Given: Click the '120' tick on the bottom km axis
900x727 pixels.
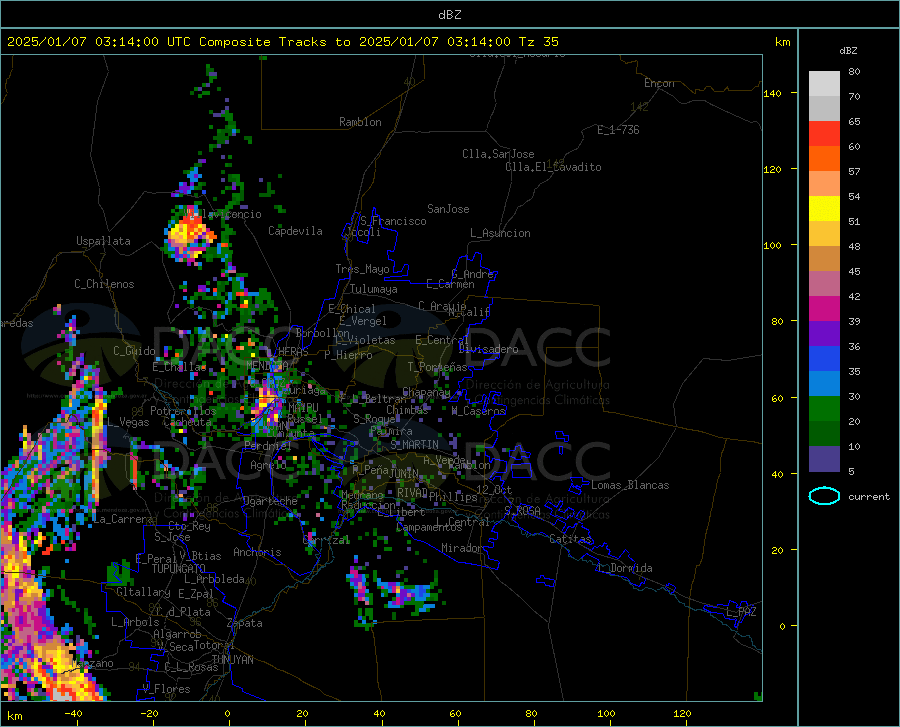Looking at the screenshot, I should pyautogui.click(x=682, y=713).
